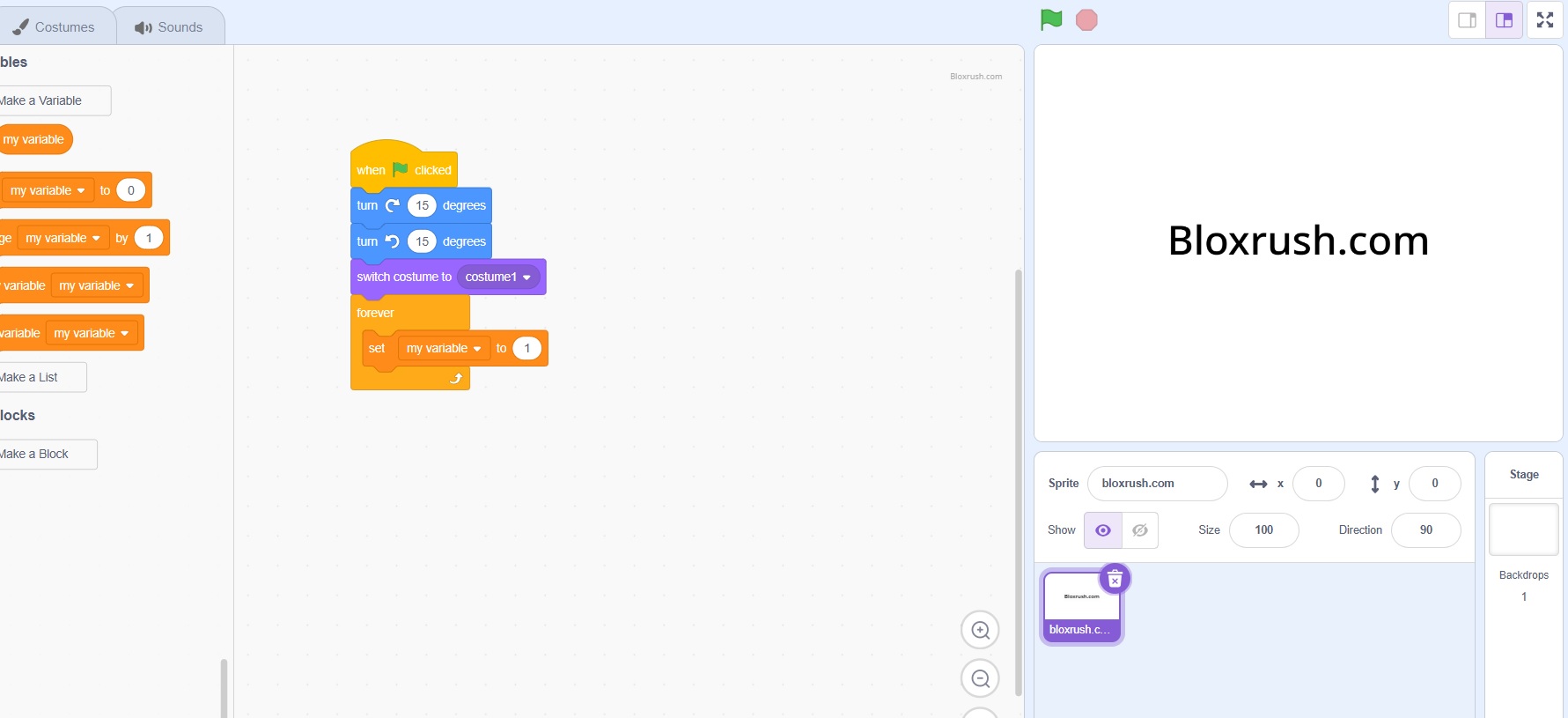Delete the bloxrush.com sprite with trash icon
Screen dimensions: 1568x718
(1115, 579)
